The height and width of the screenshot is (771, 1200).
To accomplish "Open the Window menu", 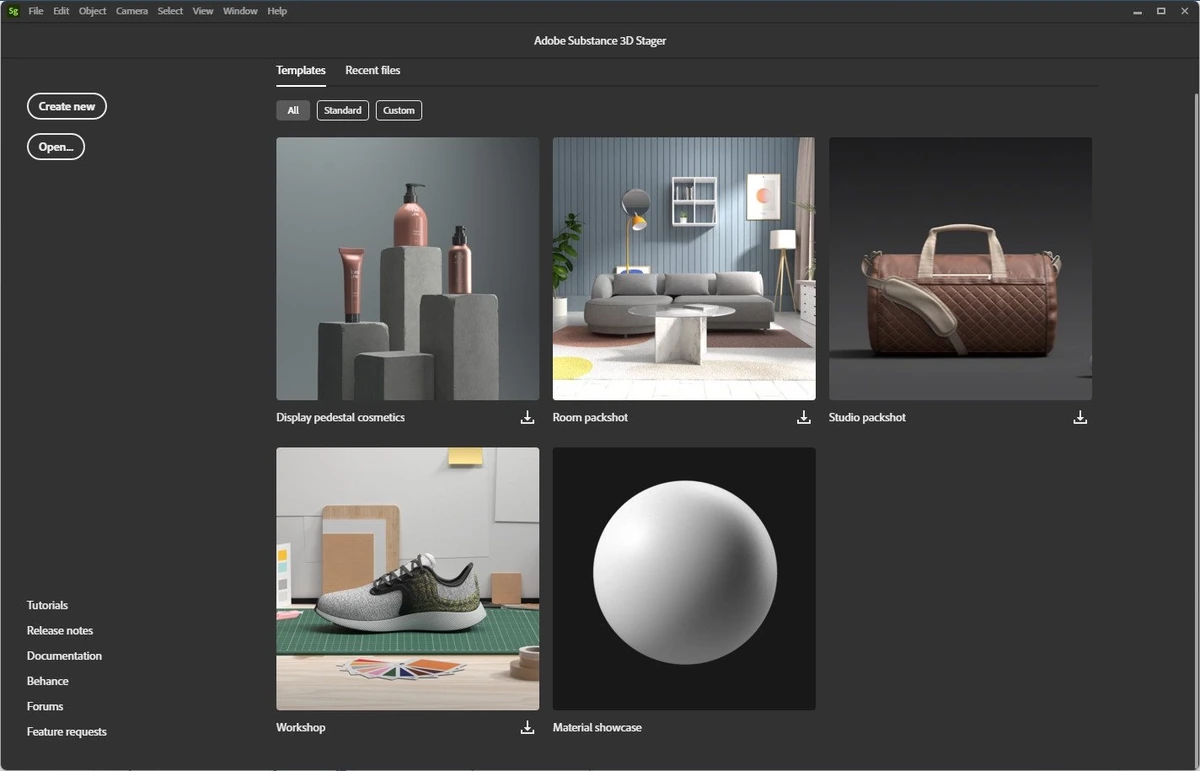I will (x=240, y=11).
